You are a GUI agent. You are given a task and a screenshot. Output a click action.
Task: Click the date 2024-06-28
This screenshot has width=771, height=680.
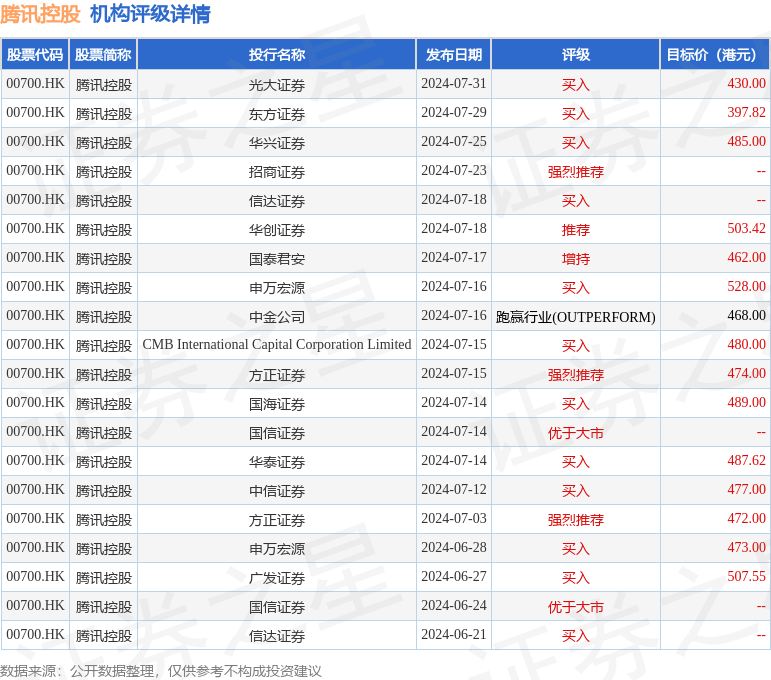click(454, 548)
